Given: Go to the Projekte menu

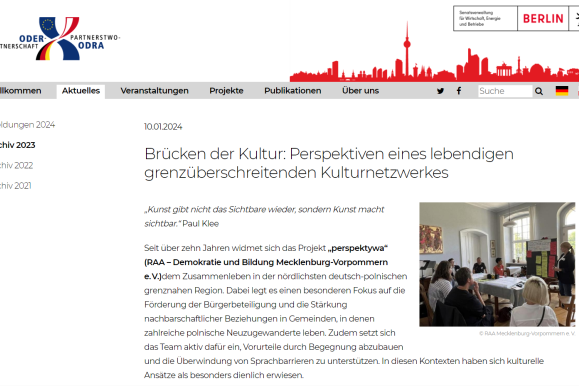Looking at the screenshot, I should pos(226,91).
